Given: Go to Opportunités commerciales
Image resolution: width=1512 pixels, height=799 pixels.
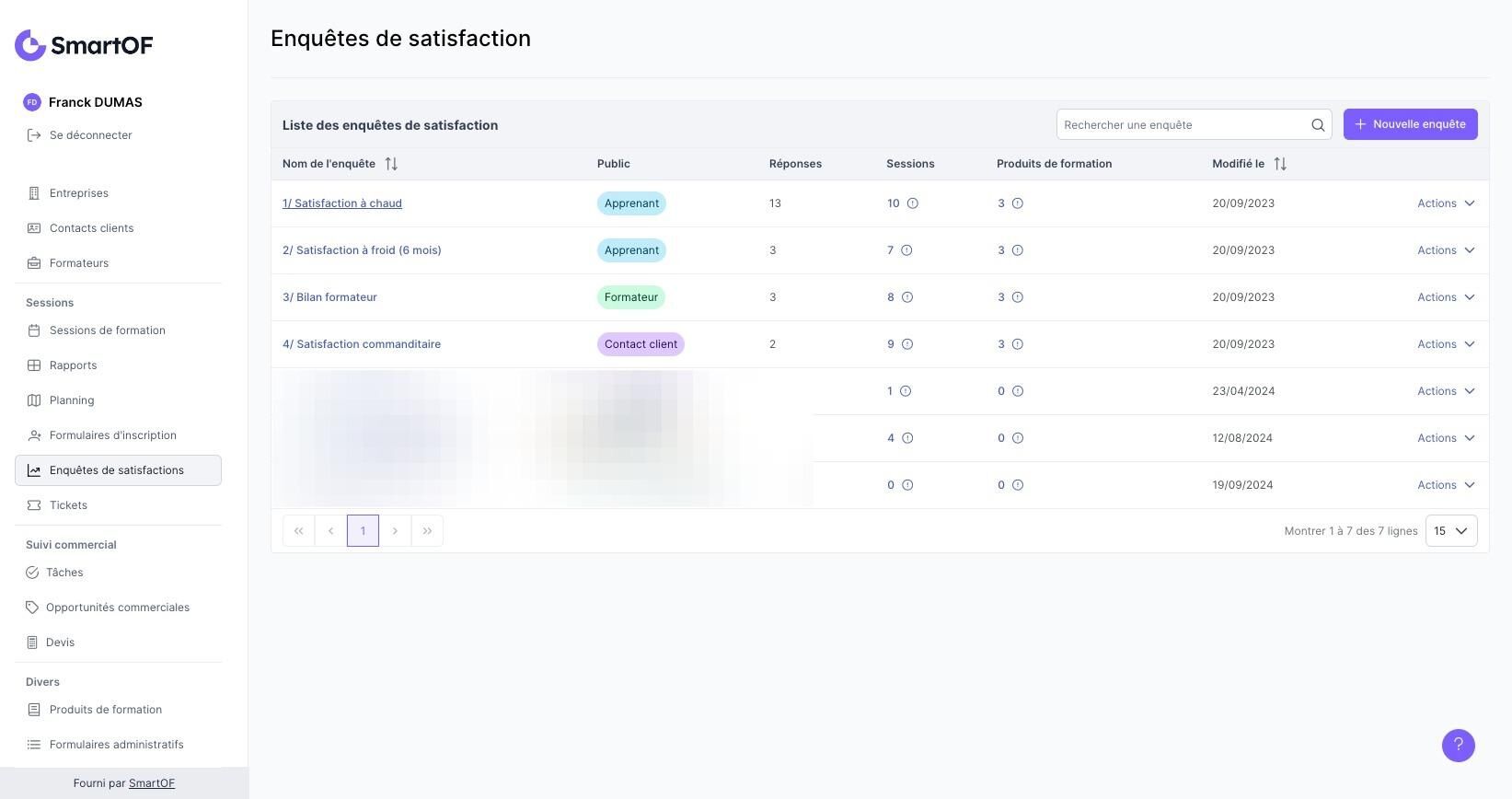Looking at the screenshot, I should coord(117,608).
